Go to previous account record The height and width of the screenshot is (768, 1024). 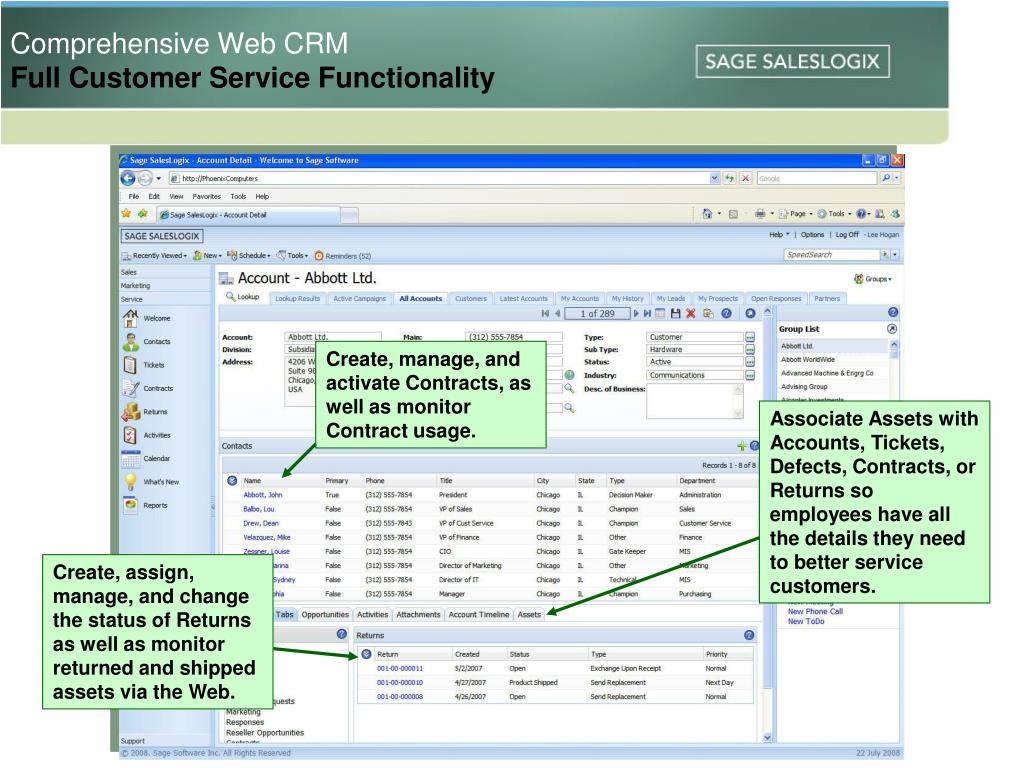[557, 314]
